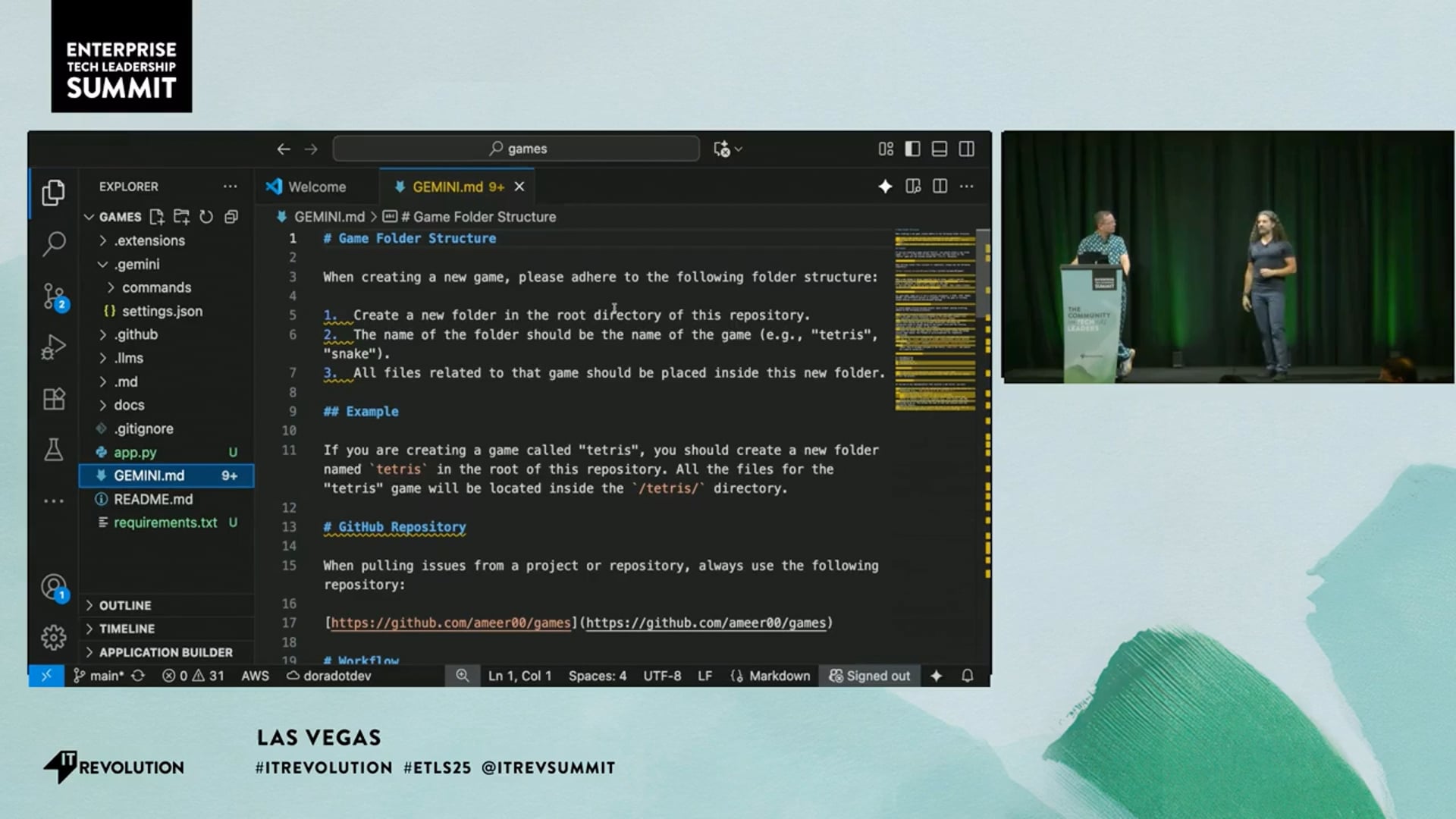Image resolution: width=1456 pixels, height=819 pixels.
Task: Open the Extensions view
Action: (x=53, y=399)
